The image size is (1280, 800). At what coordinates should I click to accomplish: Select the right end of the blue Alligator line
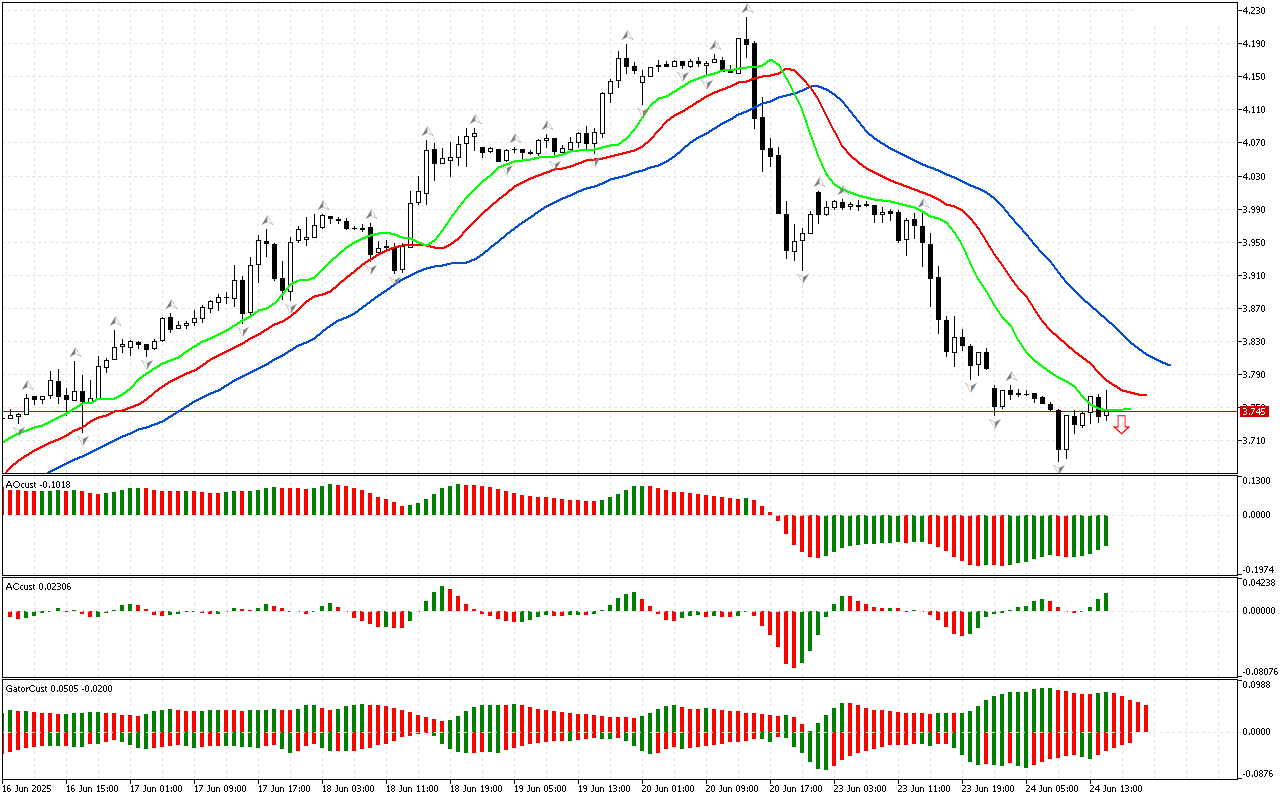coord(1168,364)
